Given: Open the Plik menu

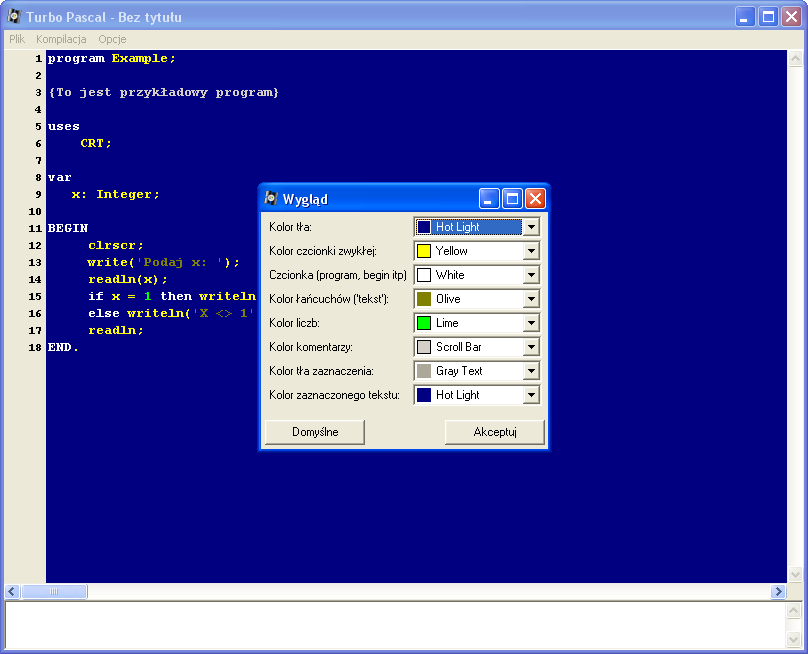Looking at the screenshot, I should click(x=17, y=39).
